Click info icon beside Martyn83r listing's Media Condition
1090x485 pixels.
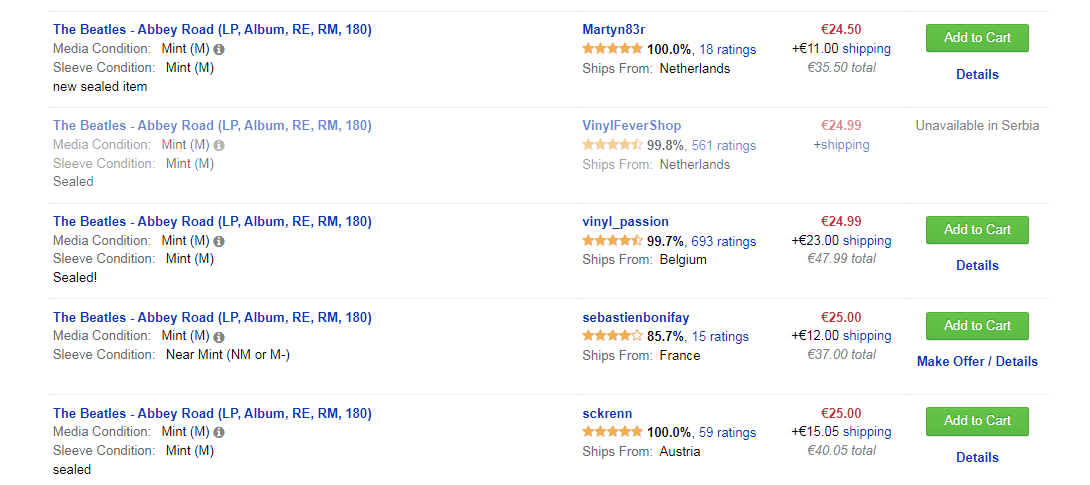click(219, 49)
